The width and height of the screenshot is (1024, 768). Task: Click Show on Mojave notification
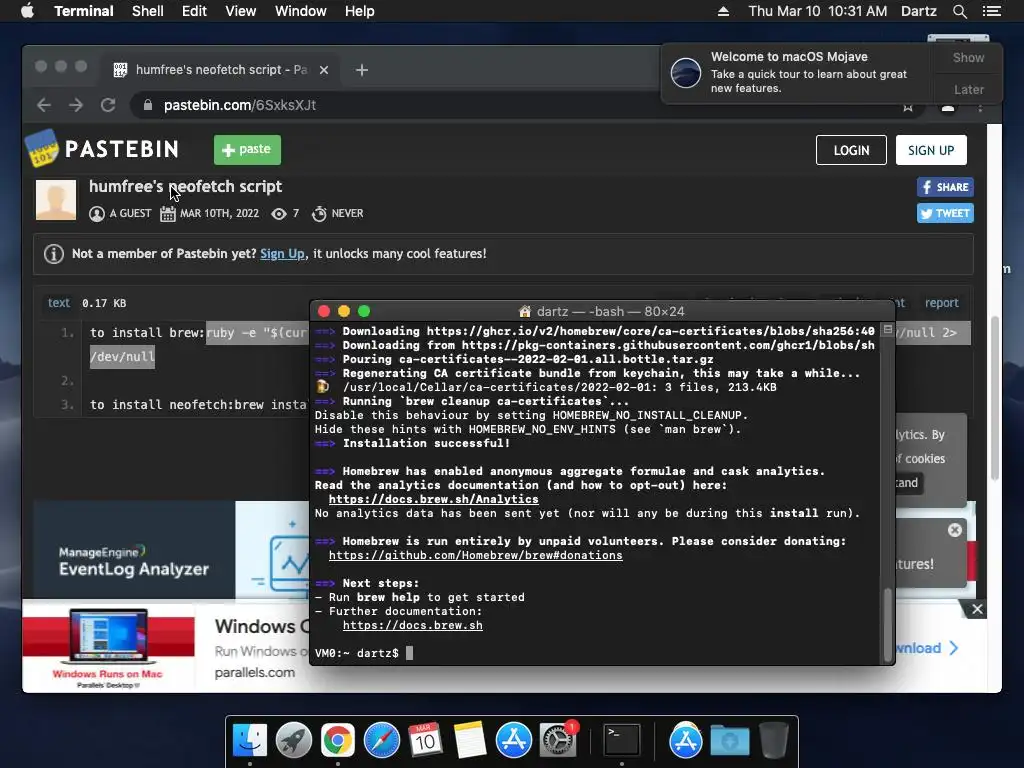(968, 57)
